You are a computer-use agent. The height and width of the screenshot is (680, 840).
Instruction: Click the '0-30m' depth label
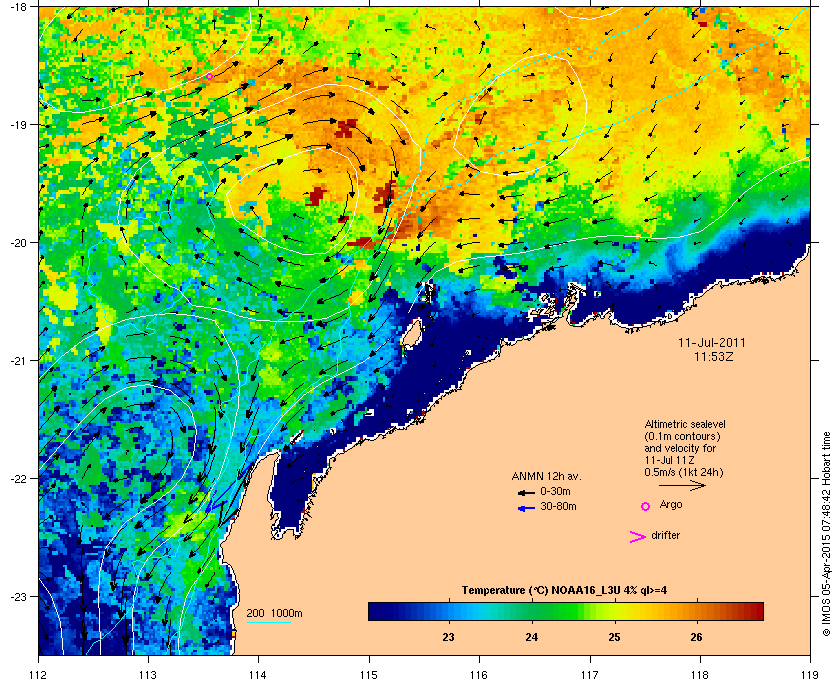555,491
